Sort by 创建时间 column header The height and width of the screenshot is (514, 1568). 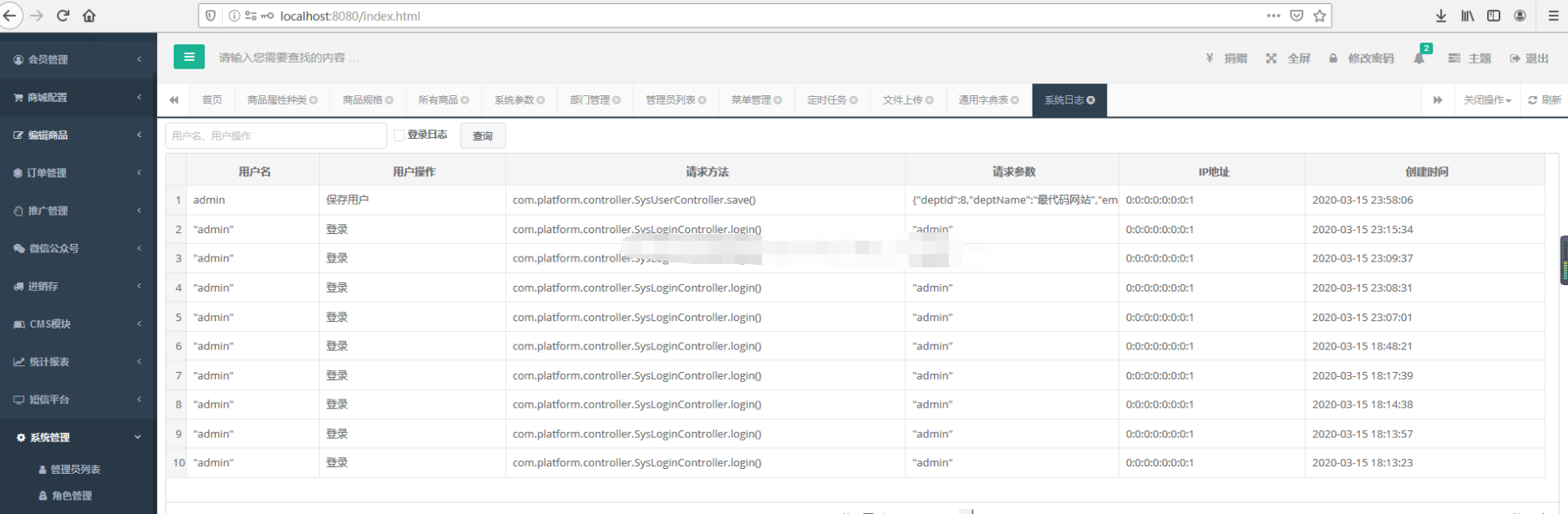point(1426,171)
